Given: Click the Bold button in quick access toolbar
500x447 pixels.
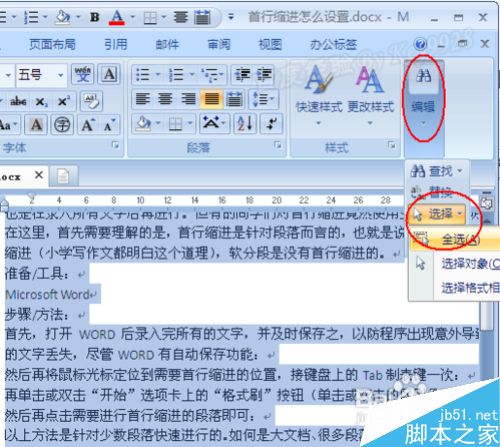Looking at the screenshot, I should (x=95, y=17).
